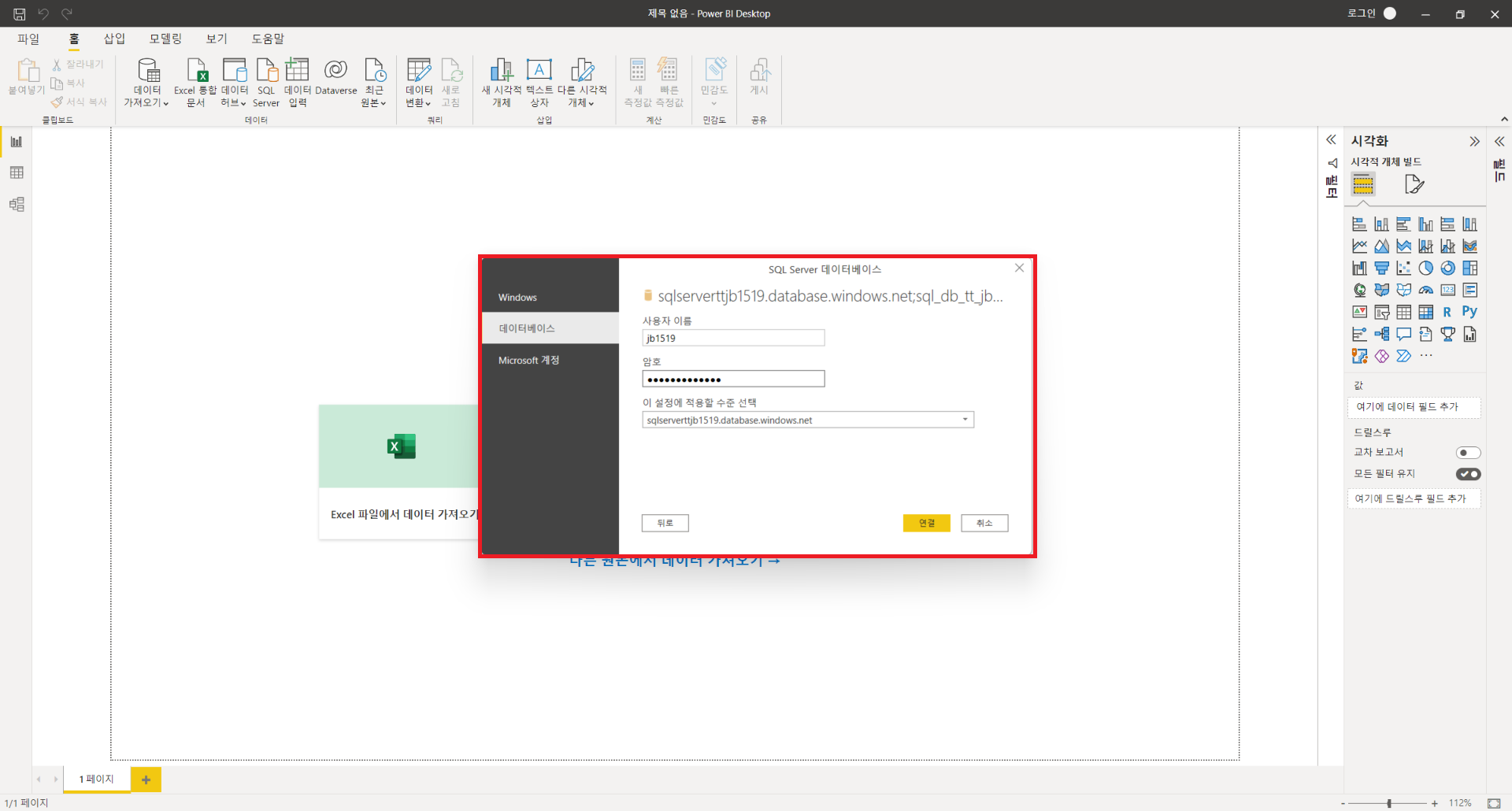Image resolution: width=1512 pixels, height=811 pixels.
Task: Choose the decomposition tree visual
Action: (x=1381, y=335)
